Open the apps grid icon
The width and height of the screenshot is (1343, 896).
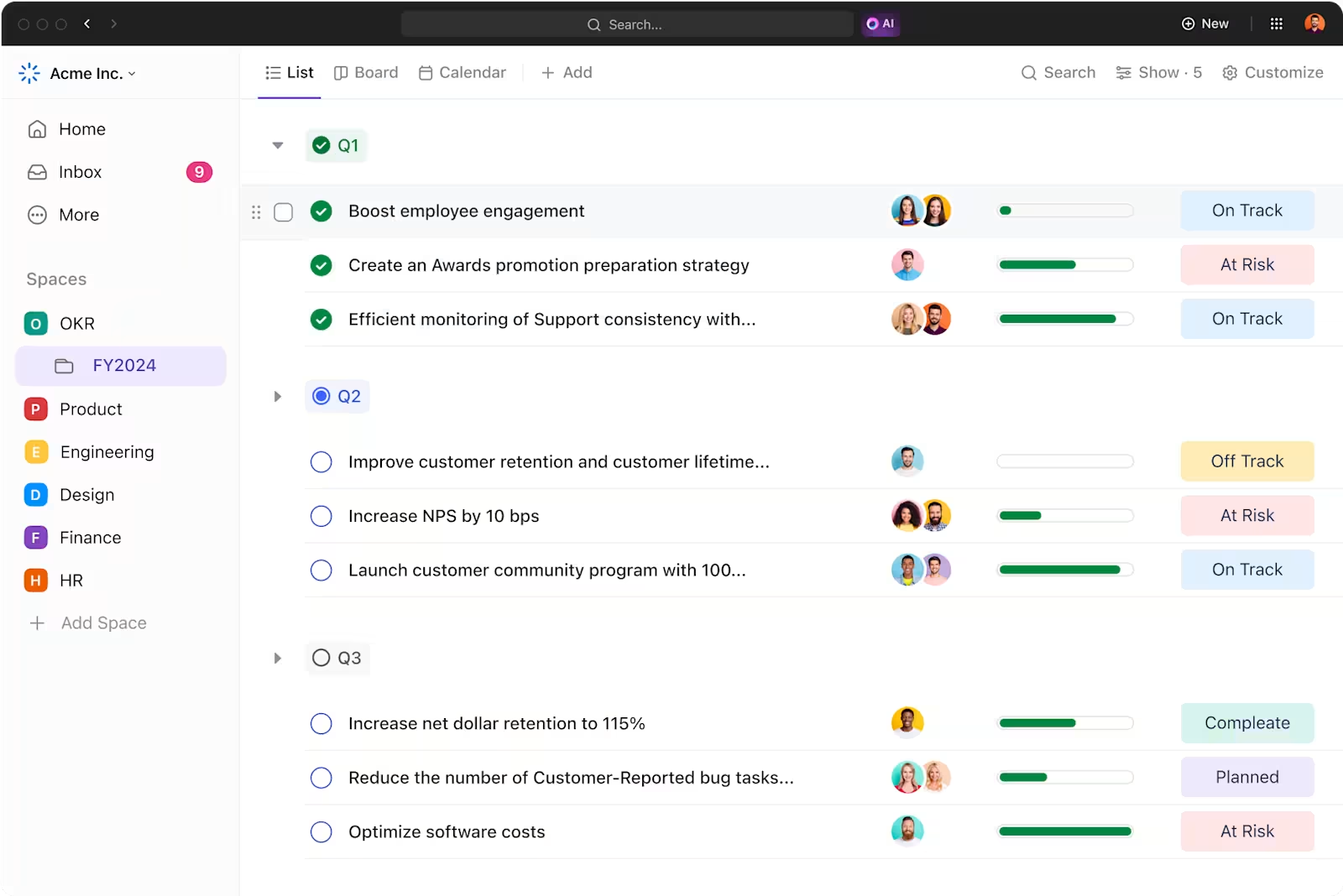[1276, 23]
